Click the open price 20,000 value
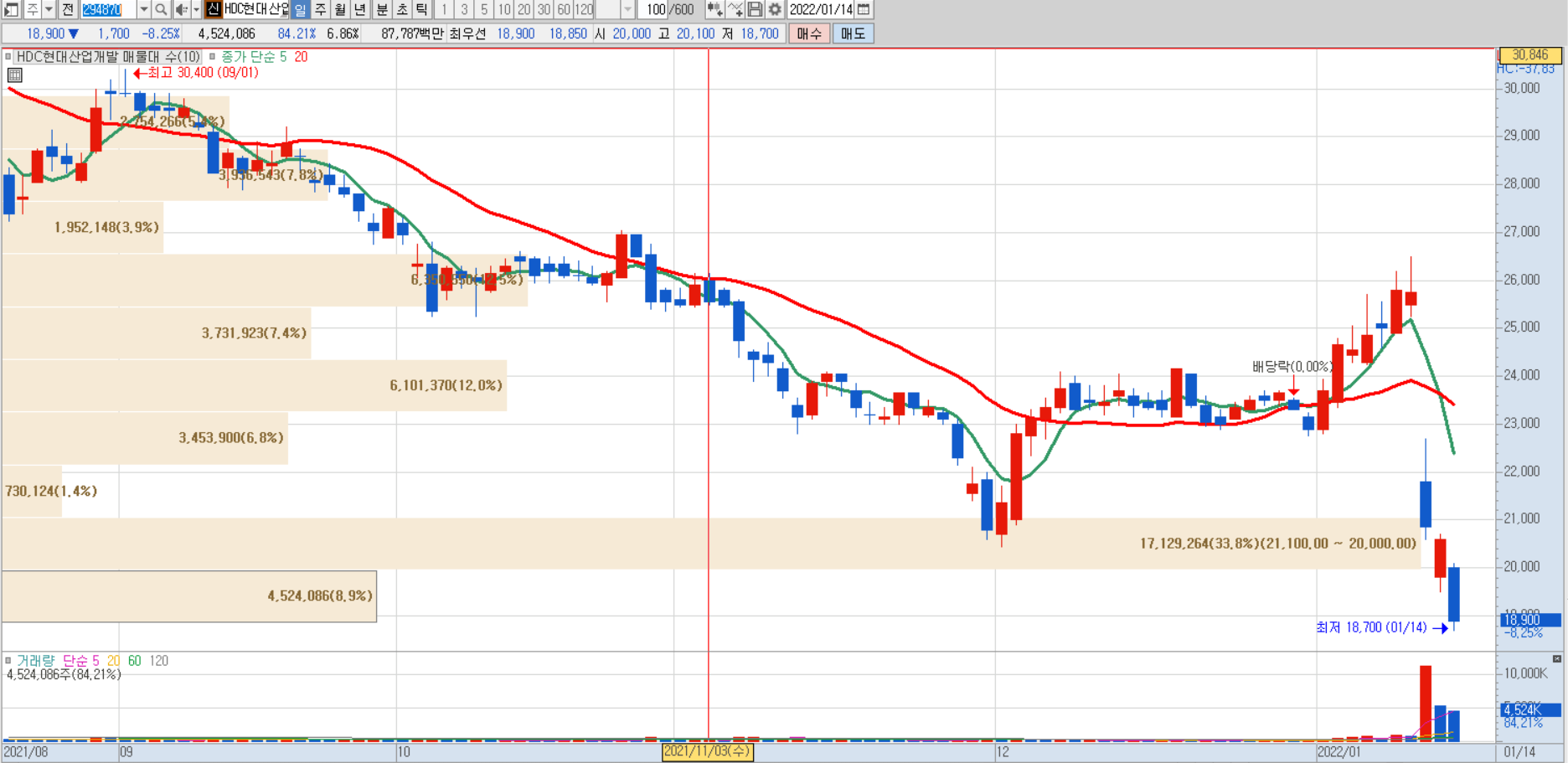 (632, 34)
